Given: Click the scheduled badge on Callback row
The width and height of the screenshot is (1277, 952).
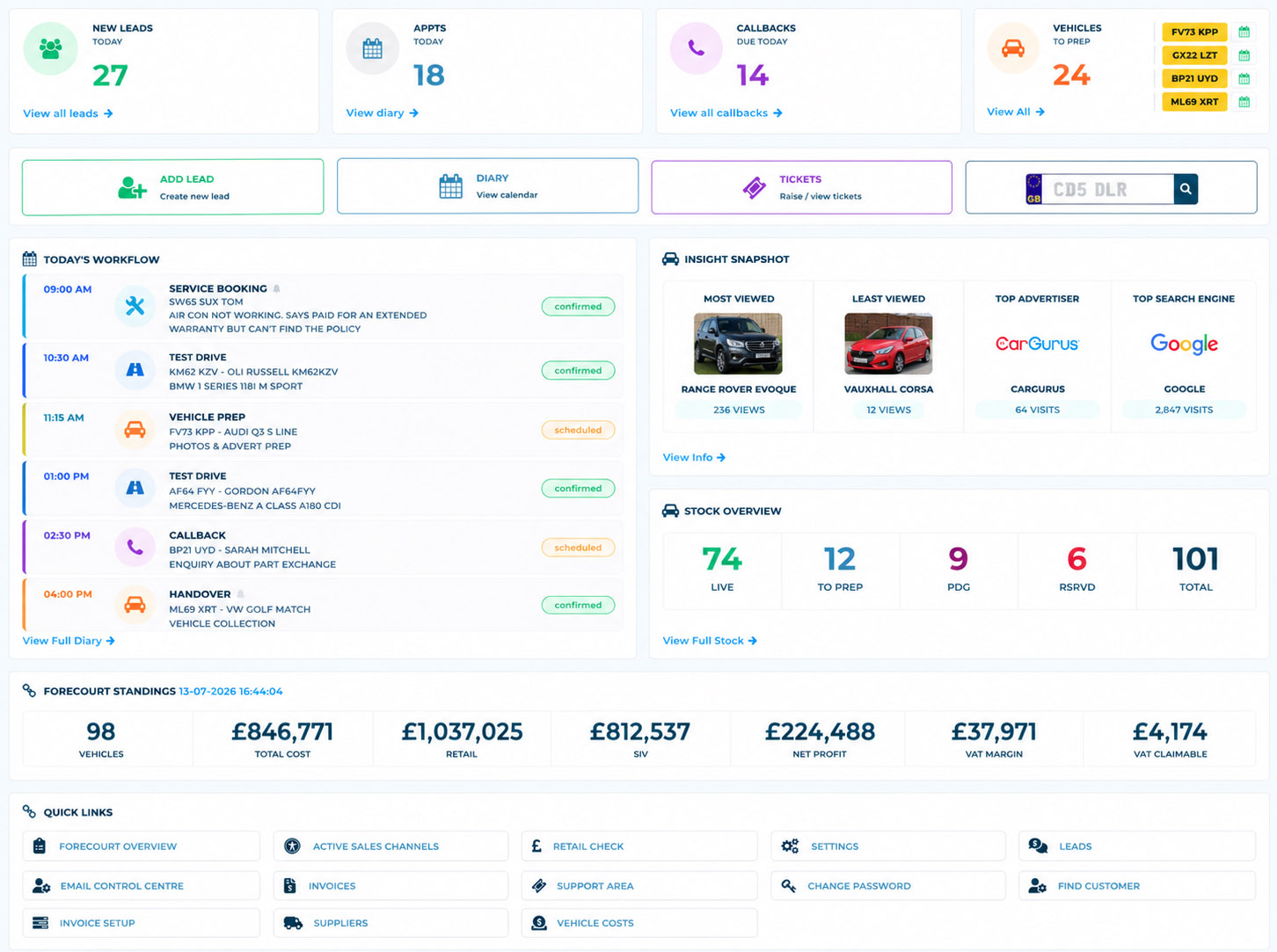Looking at the screenshot, I should click(x=578, y=548).
